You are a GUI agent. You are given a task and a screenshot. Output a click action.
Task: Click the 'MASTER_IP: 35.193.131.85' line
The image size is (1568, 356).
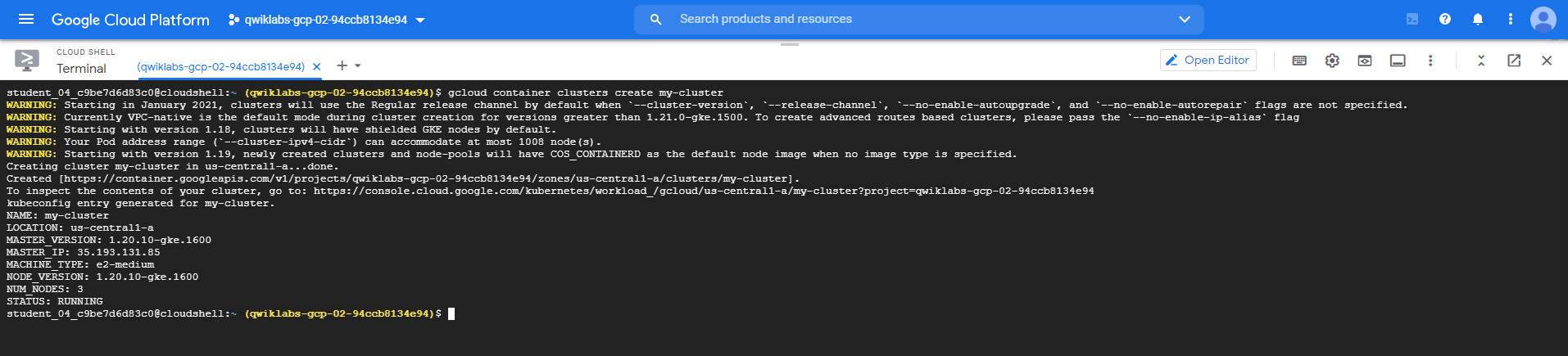tap(84, 252)
